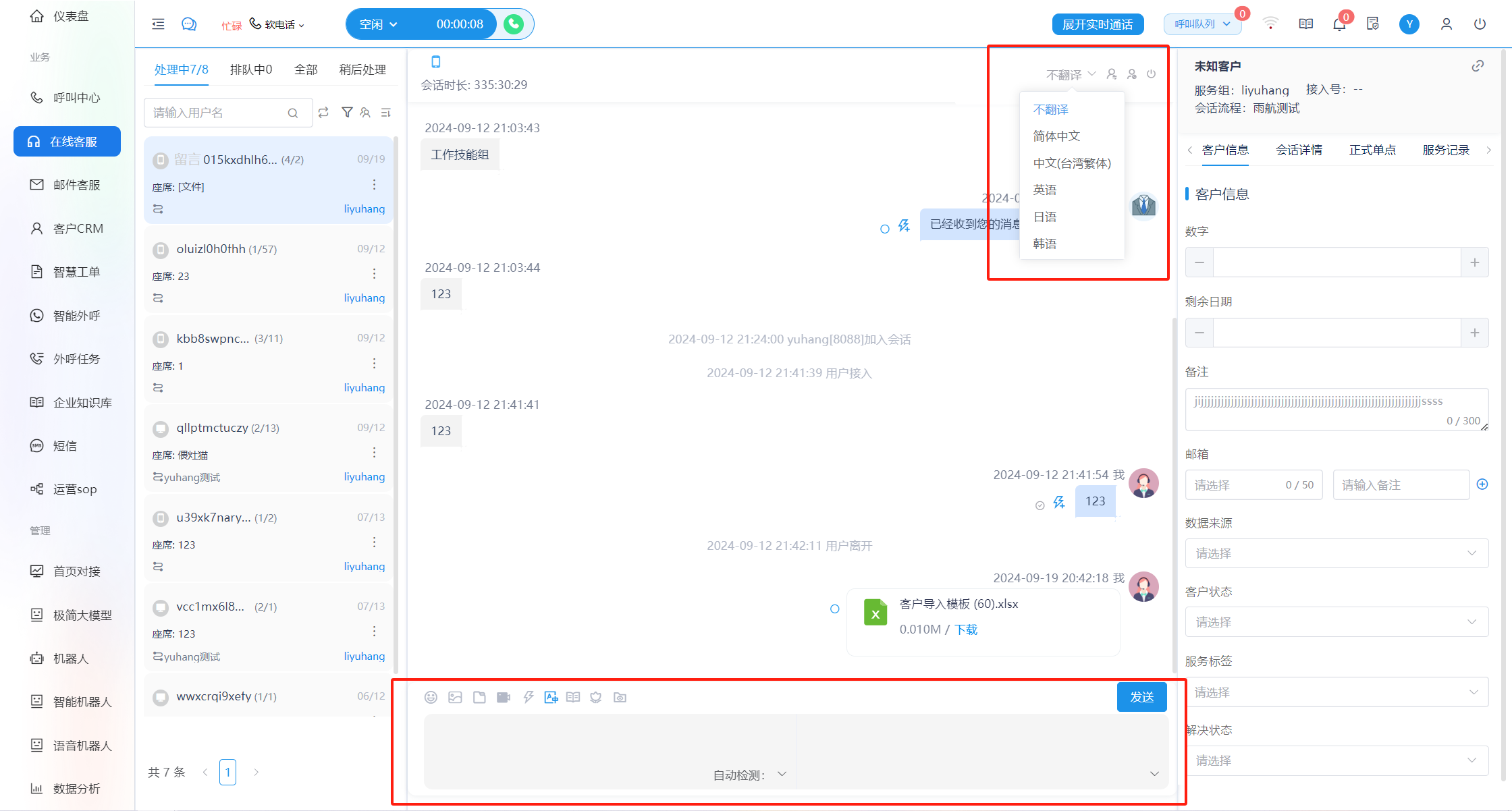Click the green phone call button
The width and height of the screenshot is (1512, 811).
tap(514, 24)
